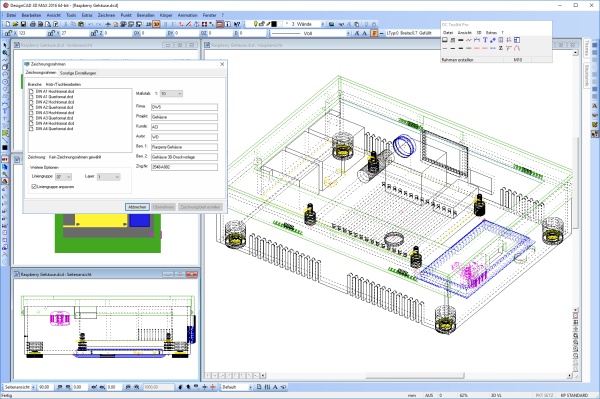Viewport: 600px width, 399px height.
Task: Expand the Liniengruppe dropdown
Action: coord(64,177)
